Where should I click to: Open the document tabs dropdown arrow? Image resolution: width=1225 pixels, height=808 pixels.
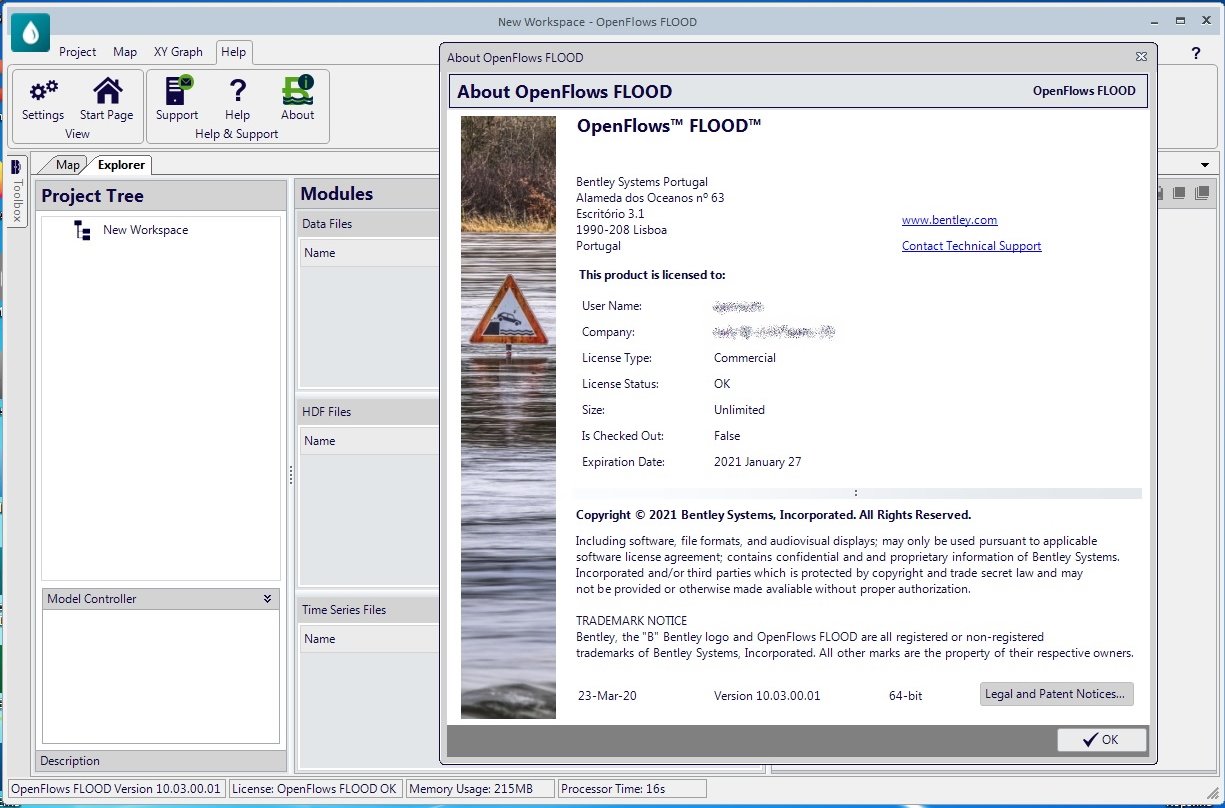1205,165
